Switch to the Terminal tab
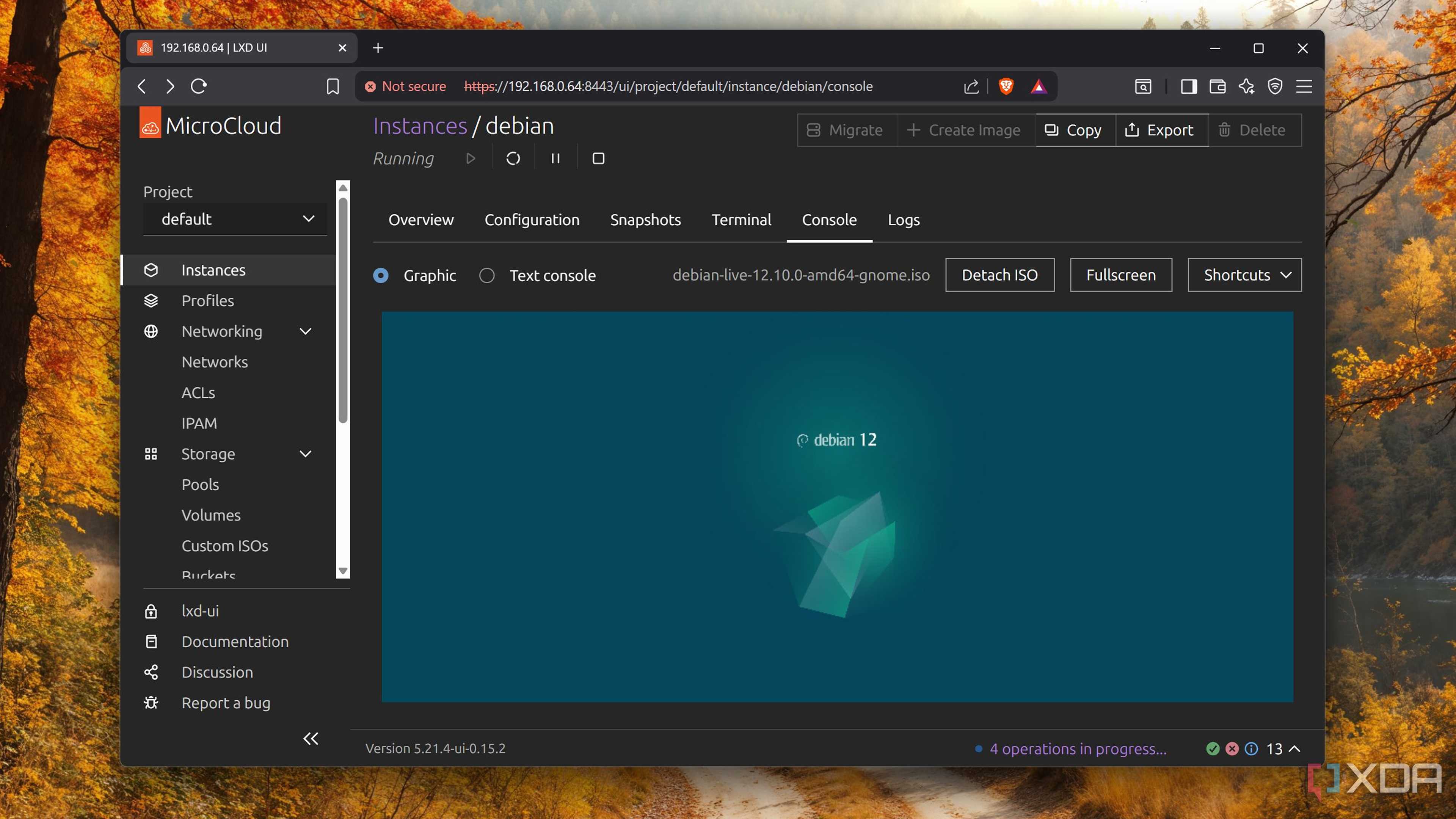This screenshot has width=1456, height=819. click(741, 219)
